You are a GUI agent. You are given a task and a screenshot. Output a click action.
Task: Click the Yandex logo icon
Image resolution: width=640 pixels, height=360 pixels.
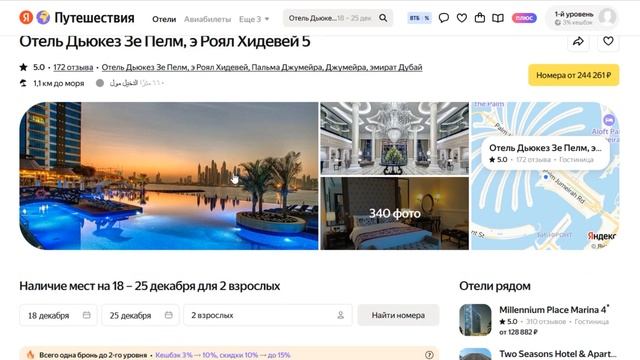(x=26, y=18)
